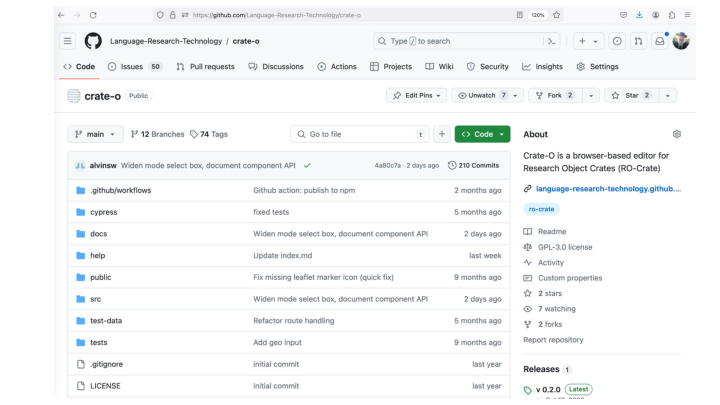Reload the page with the refresh icon

pos(93,15)
